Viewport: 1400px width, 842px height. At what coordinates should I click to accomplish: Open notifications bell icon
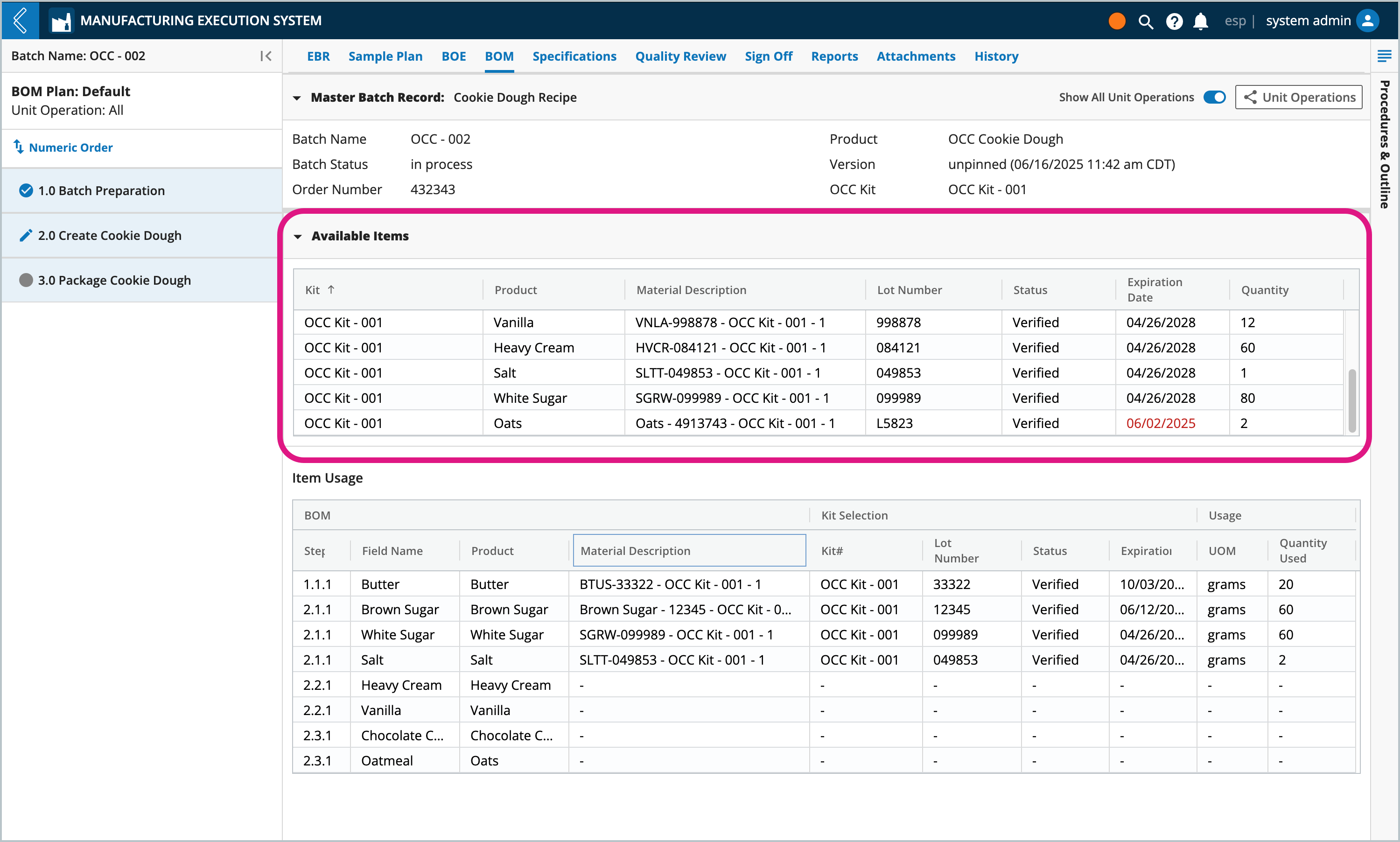tap(1200, 21)
